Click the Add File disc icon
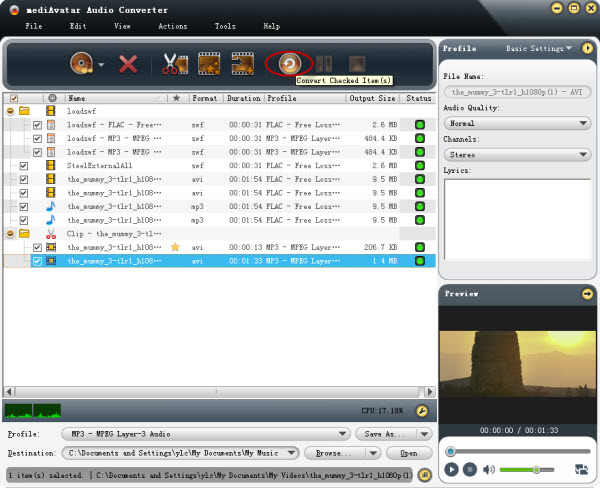This screenshot has width=600, height=488. [x=82, y=64]
